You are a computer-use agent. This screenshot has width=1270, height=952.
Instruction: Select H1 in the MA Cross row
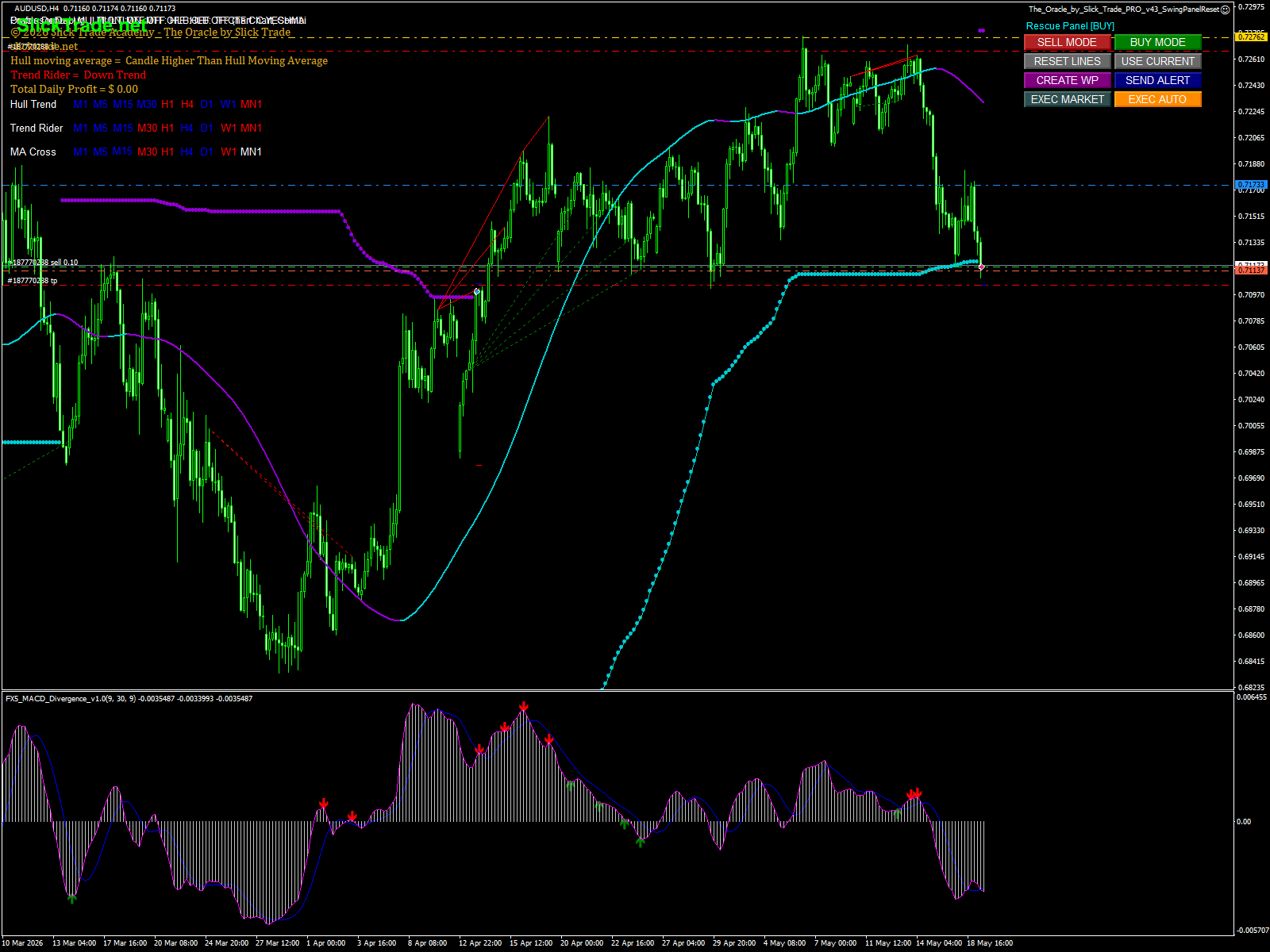click(167, 152)
